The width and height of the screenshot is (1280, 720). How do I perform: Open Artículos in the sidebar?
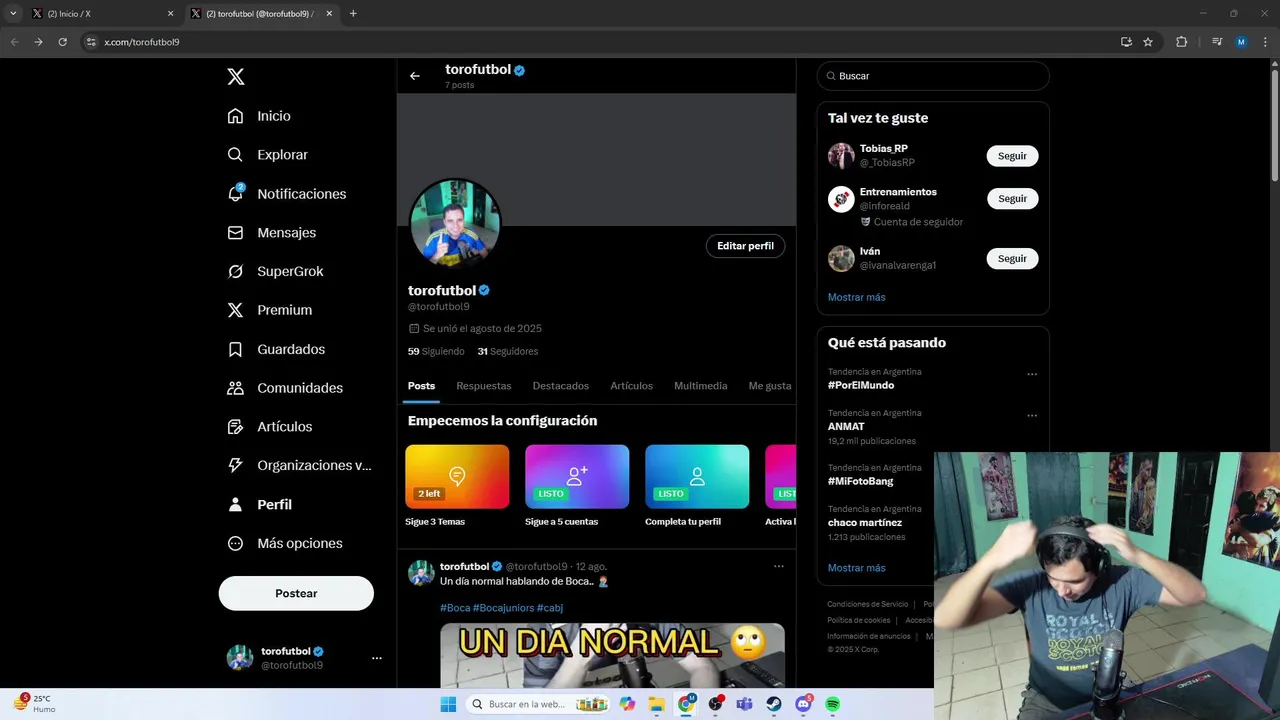tap(269, 427)
